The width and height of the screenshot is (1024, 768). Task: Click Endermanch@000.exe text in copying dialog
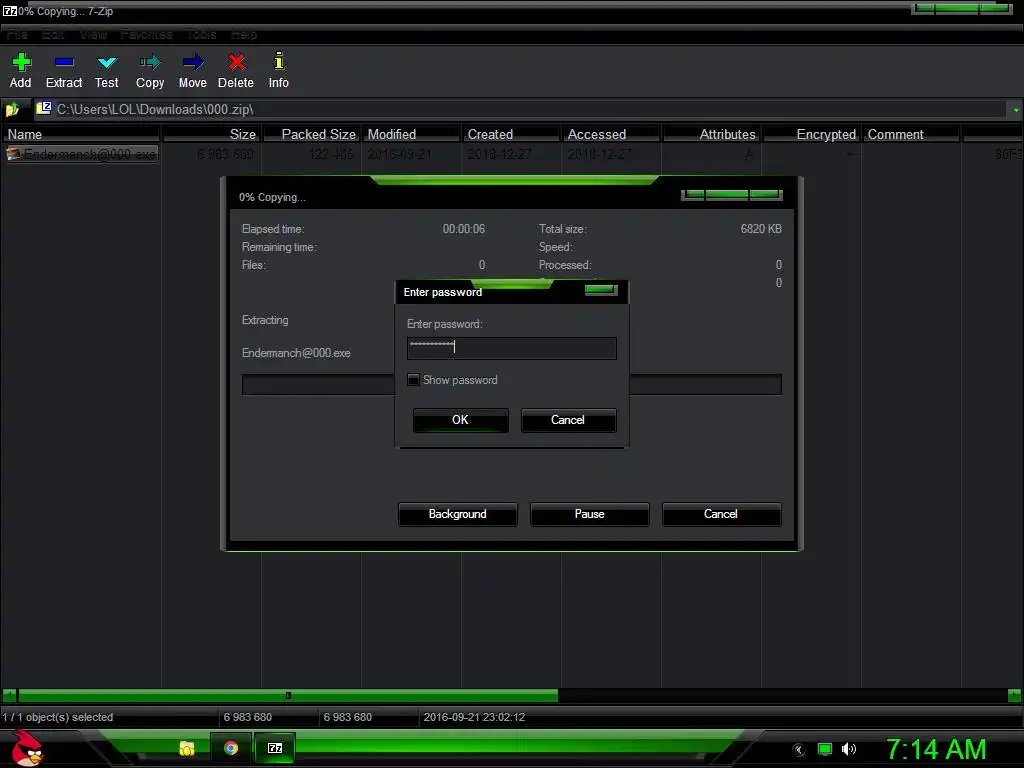coord(296,353)
